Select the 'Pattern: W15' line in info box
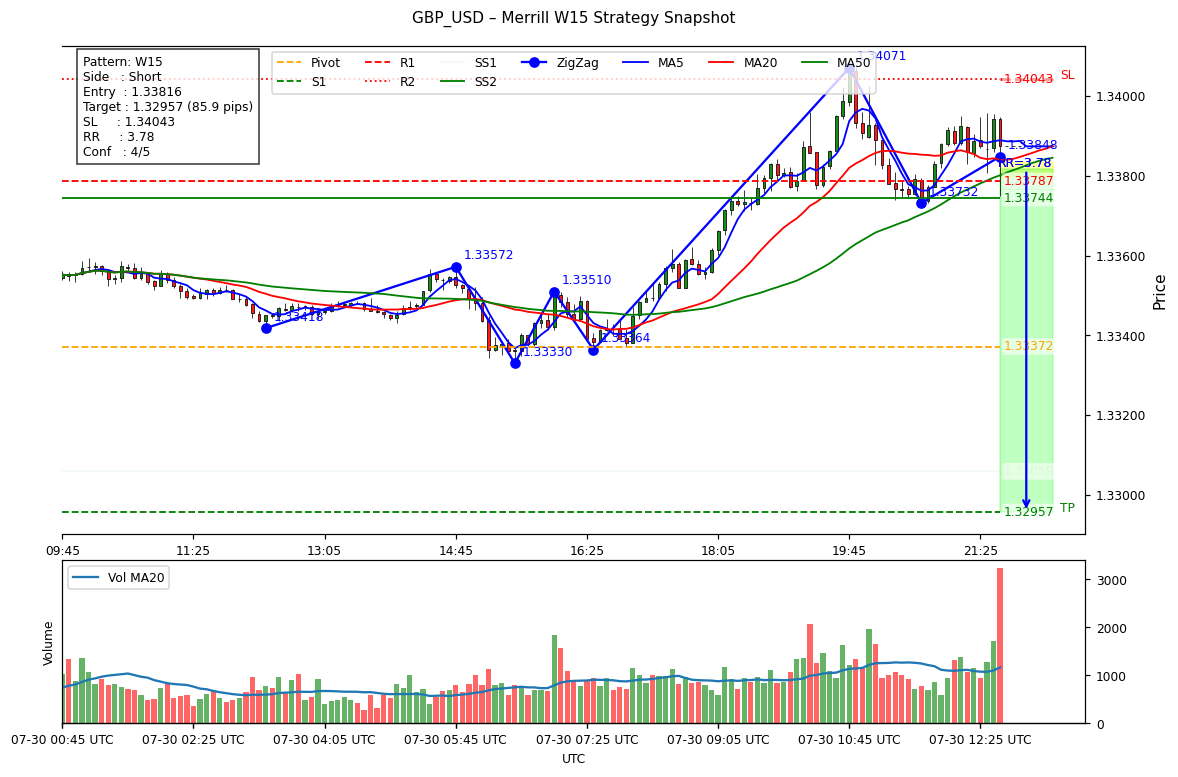This screenshot has width=1178, height=777. 122,62
